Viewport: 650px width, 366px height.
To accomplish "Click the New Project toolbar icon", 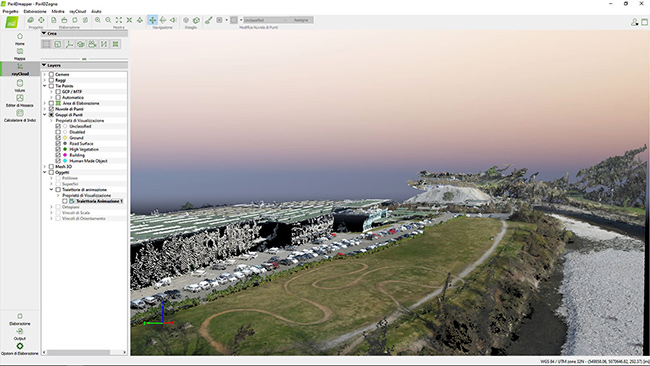I will [x=31, y=20].
